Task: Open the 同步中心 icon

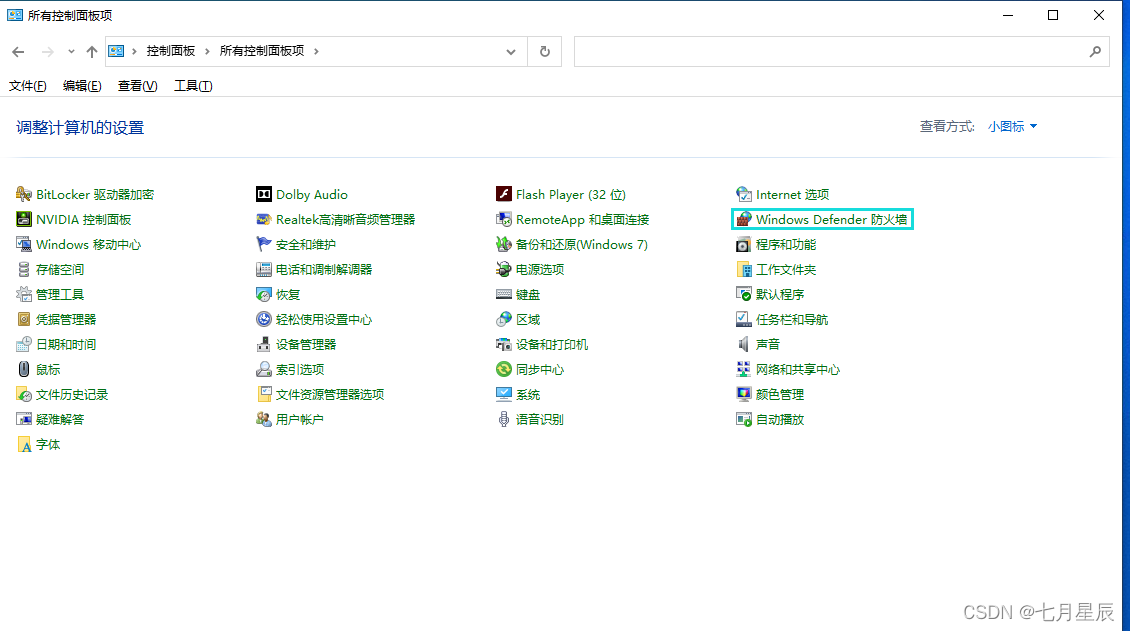Action: click(504, 369)
